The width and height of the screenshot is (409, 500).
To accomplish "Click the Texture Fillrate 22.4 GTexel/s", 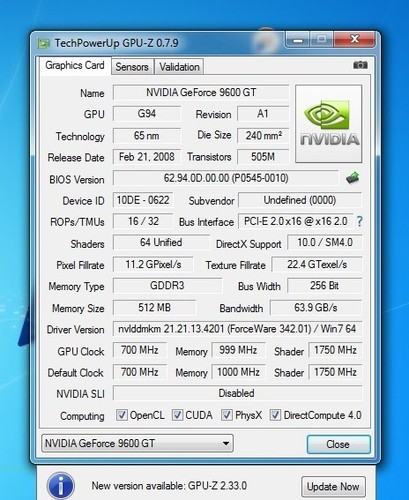I will click(x=317, y=264).
